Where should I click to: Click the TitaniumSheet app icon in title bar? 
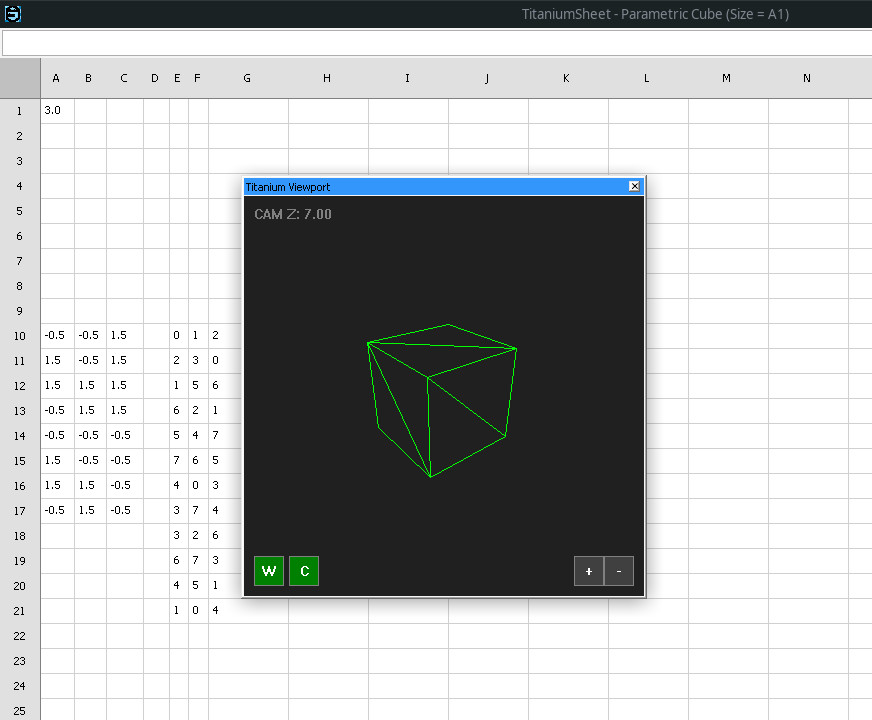coord(12,13)
